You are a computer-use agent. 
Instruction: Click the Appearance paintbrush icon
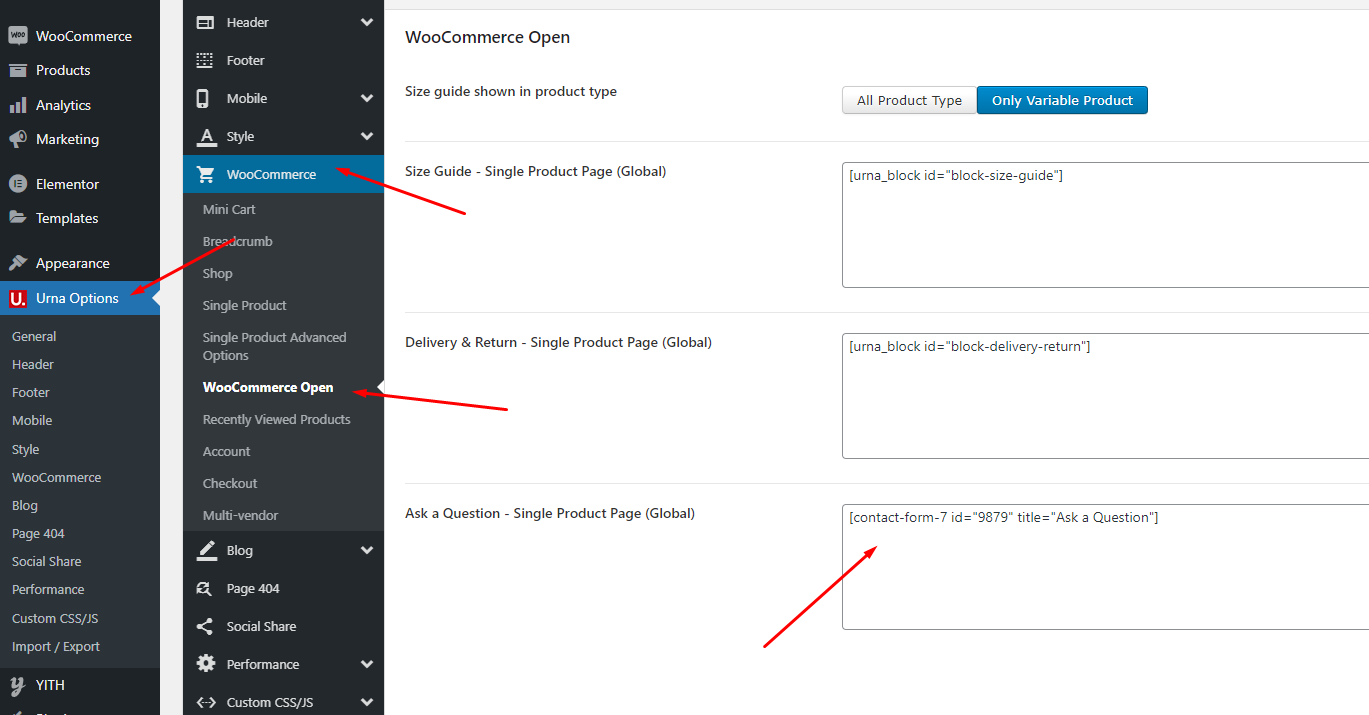click(x=17, y=263)
